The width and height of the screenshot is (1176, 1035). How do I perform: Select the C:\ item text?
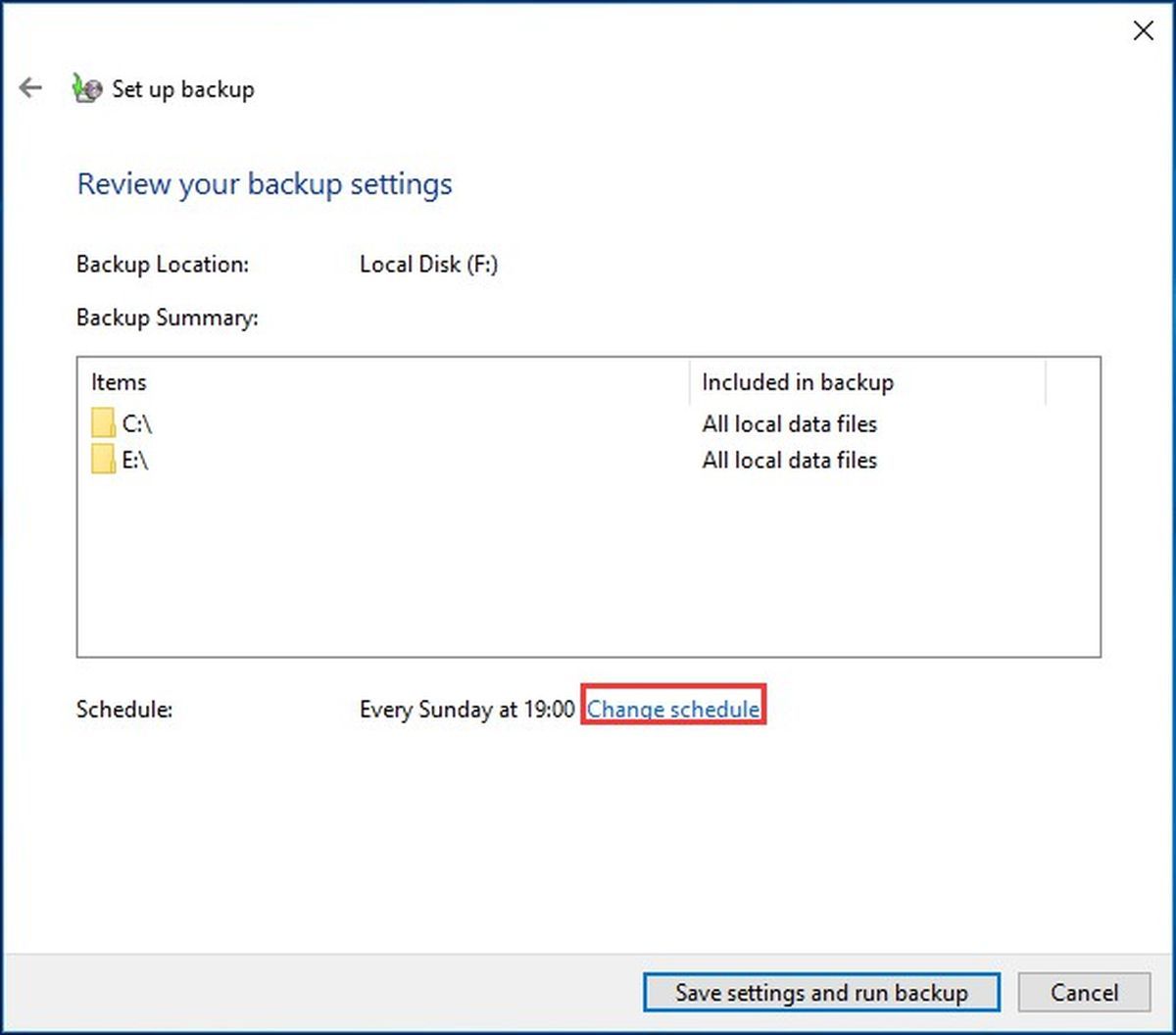(137, 424)
